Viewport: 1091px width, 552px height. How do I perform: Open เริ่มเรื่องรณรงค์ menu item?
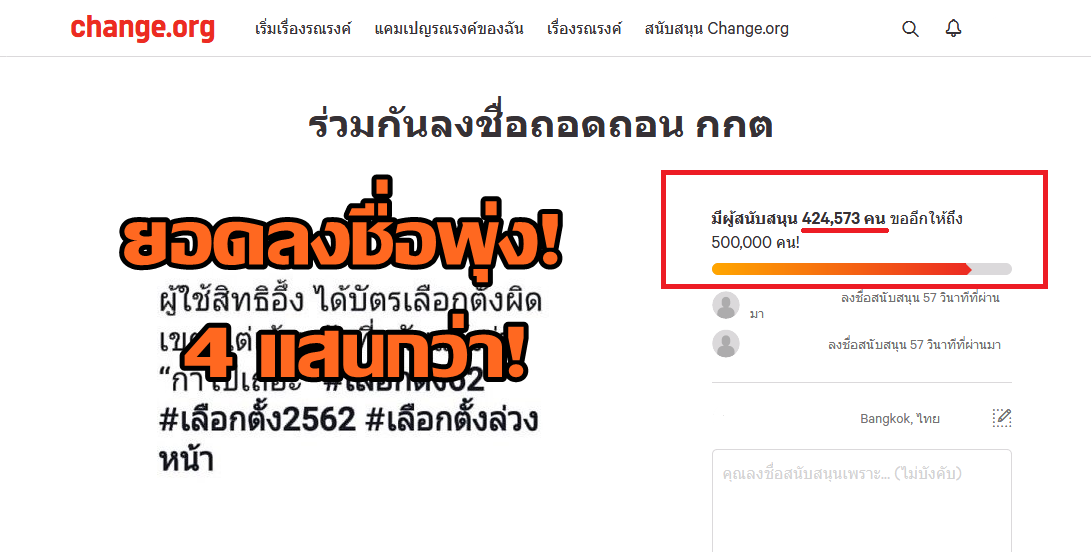[x=303, y=29]
